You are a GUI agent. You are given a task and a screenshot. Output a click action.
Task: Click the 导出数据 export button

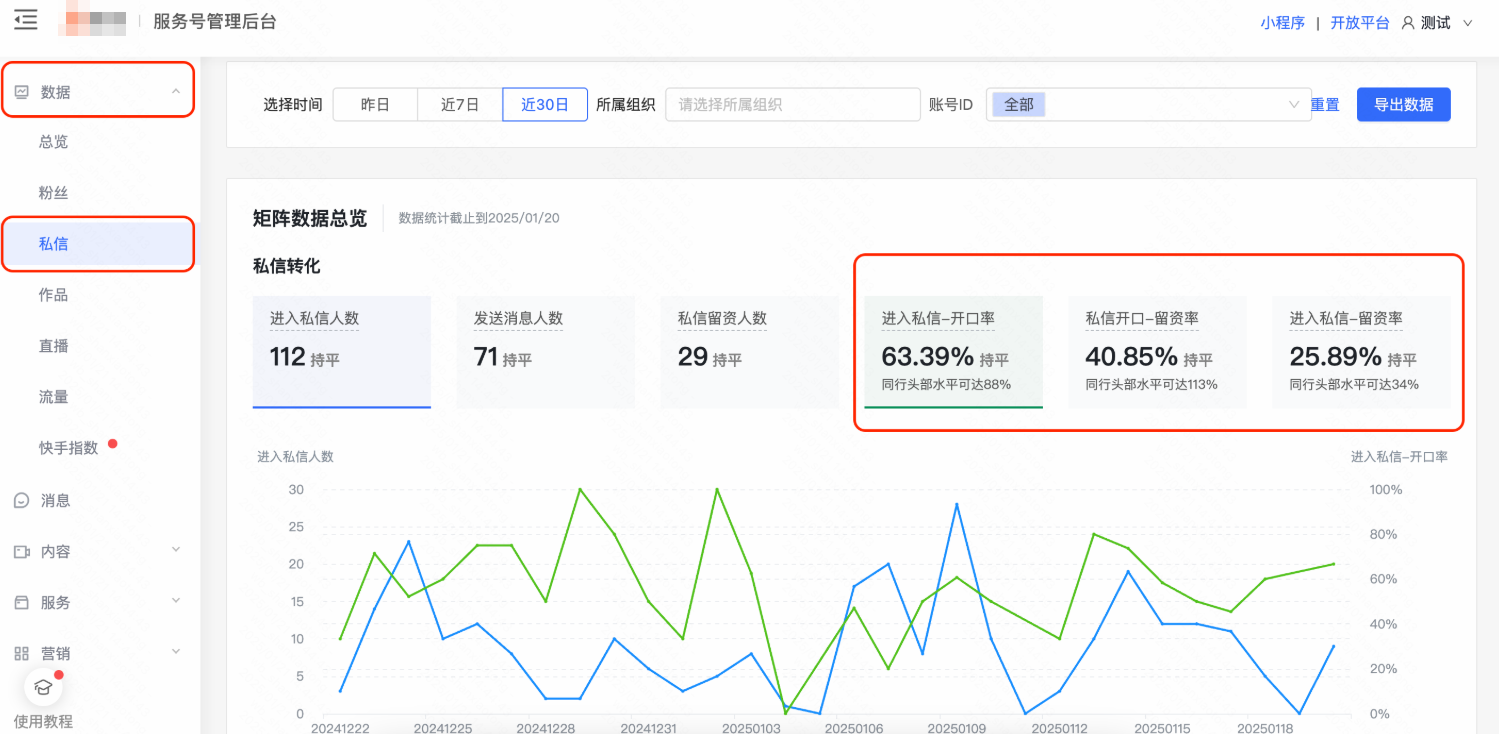tap(1403, 104)
